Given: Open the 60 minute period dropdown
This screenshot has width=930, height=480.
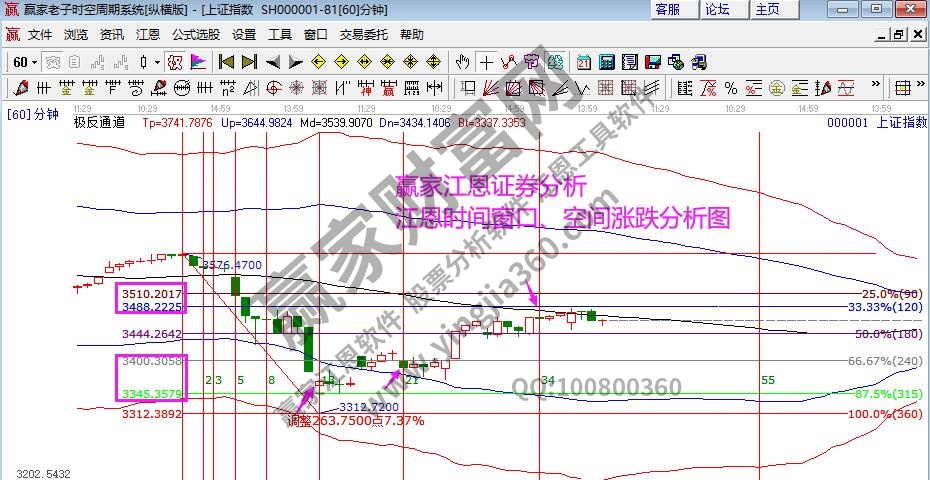Looking at the screenshot, I should coord(26,62).
